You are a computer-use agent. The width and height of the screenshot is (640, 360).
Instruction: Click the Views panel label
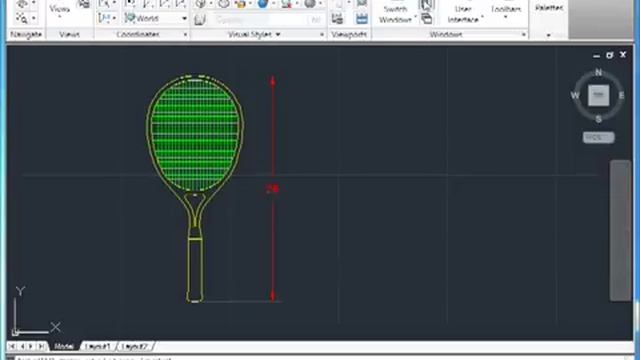pos(69,34)
